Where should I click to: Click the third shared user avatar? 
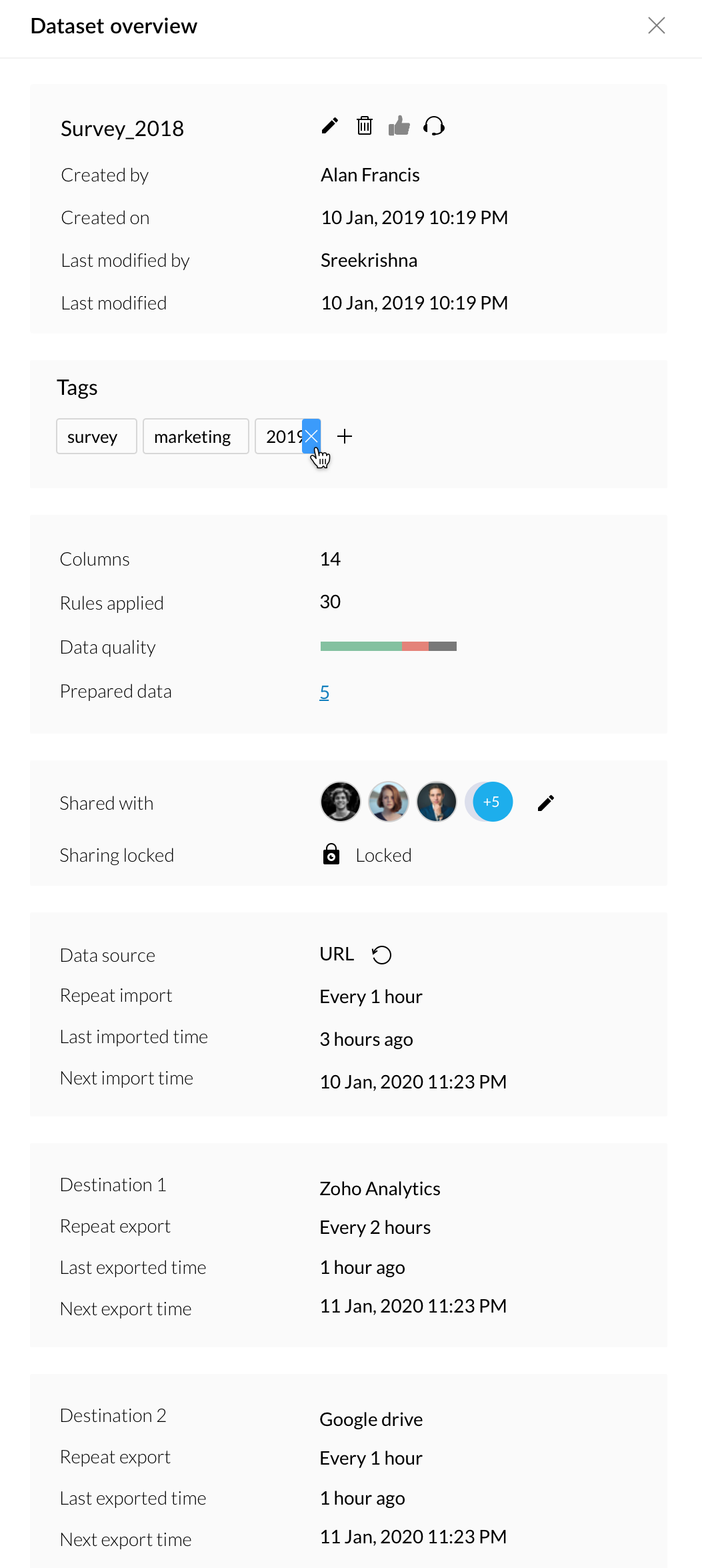point(437,802)
